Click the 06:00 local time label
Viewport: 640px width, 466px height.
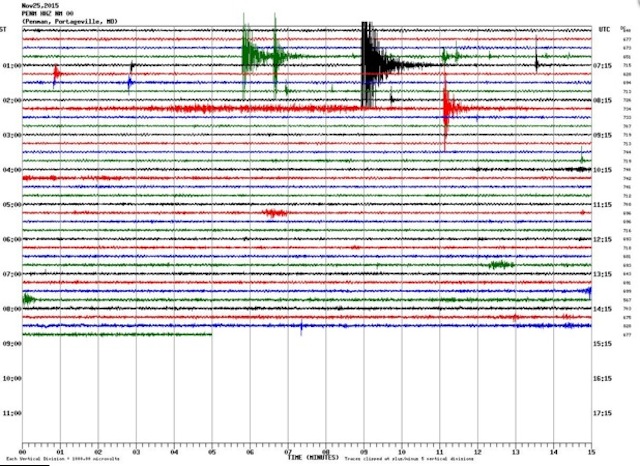coord(12,239)
